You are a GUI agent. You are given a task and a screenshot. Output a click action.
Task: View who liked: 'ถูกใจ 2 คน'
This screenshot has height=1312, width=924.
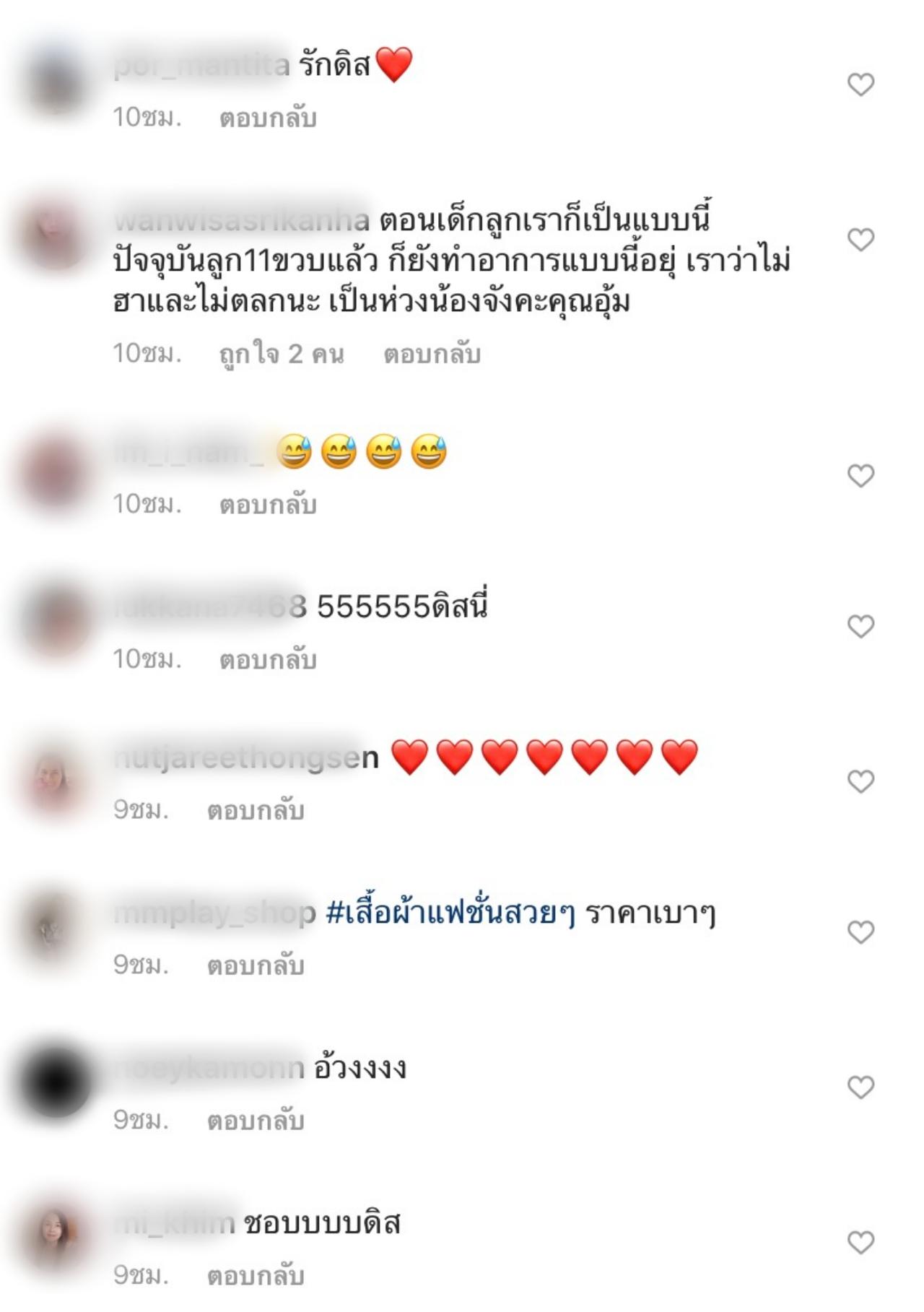(x=282, y=354)
